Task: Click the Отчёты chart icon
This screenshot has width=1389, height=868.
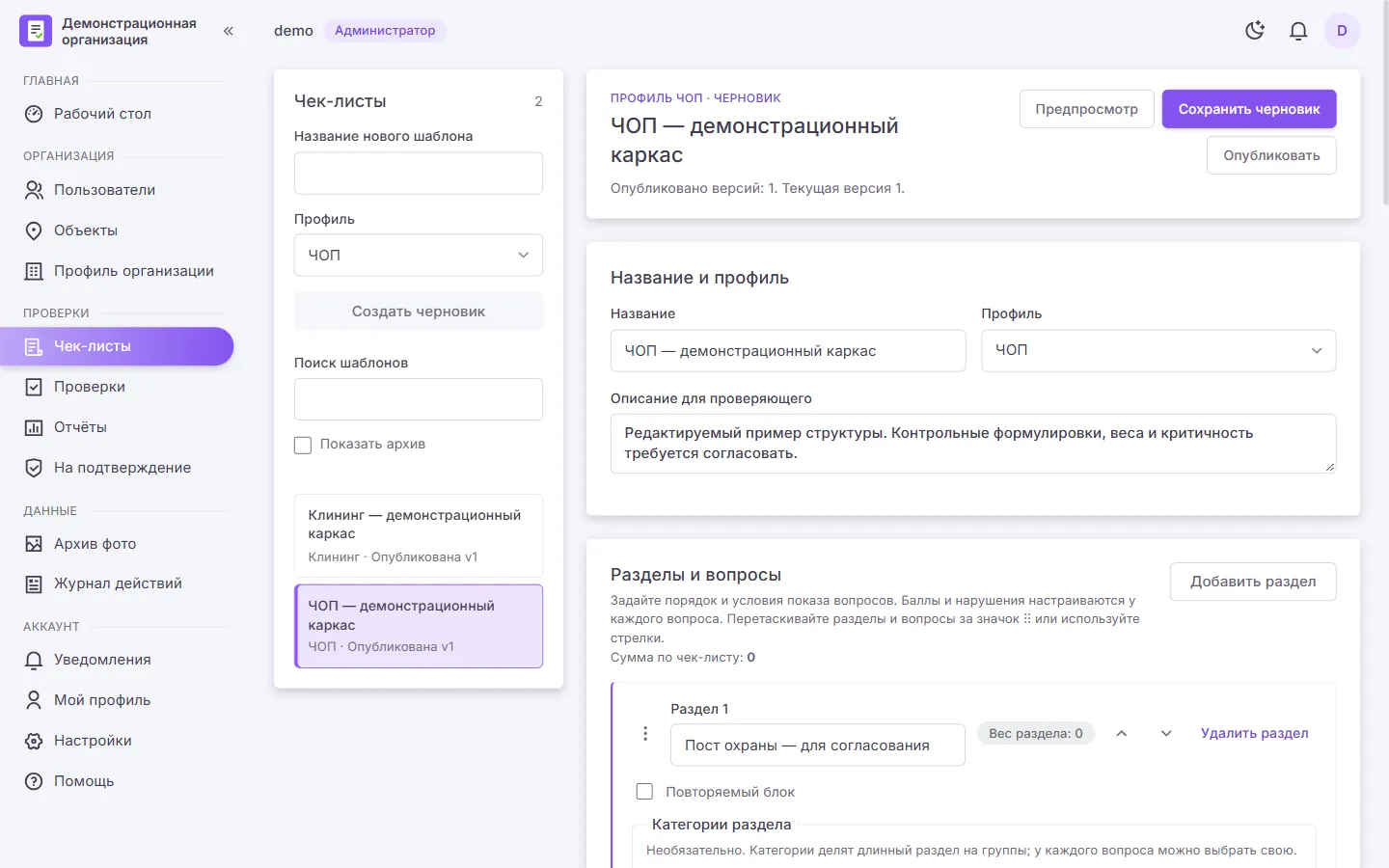Action: pos(34,427)
